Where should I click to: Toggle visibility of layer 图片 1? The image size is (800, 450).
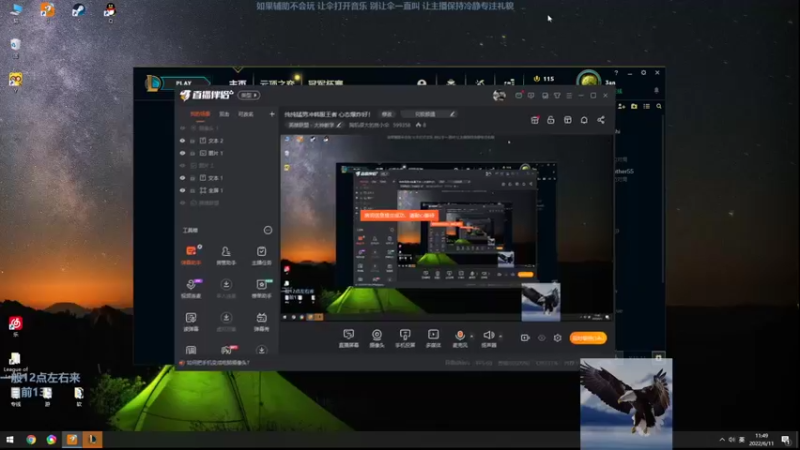click(182, 153)
